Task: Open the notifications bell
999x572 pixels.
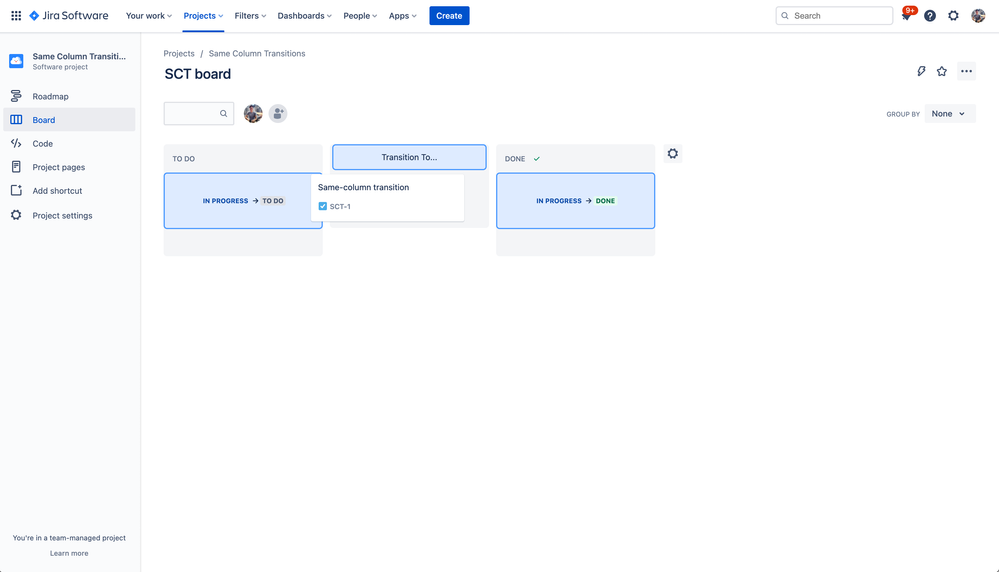Action: pyautogui.click(x=906, y=15)
